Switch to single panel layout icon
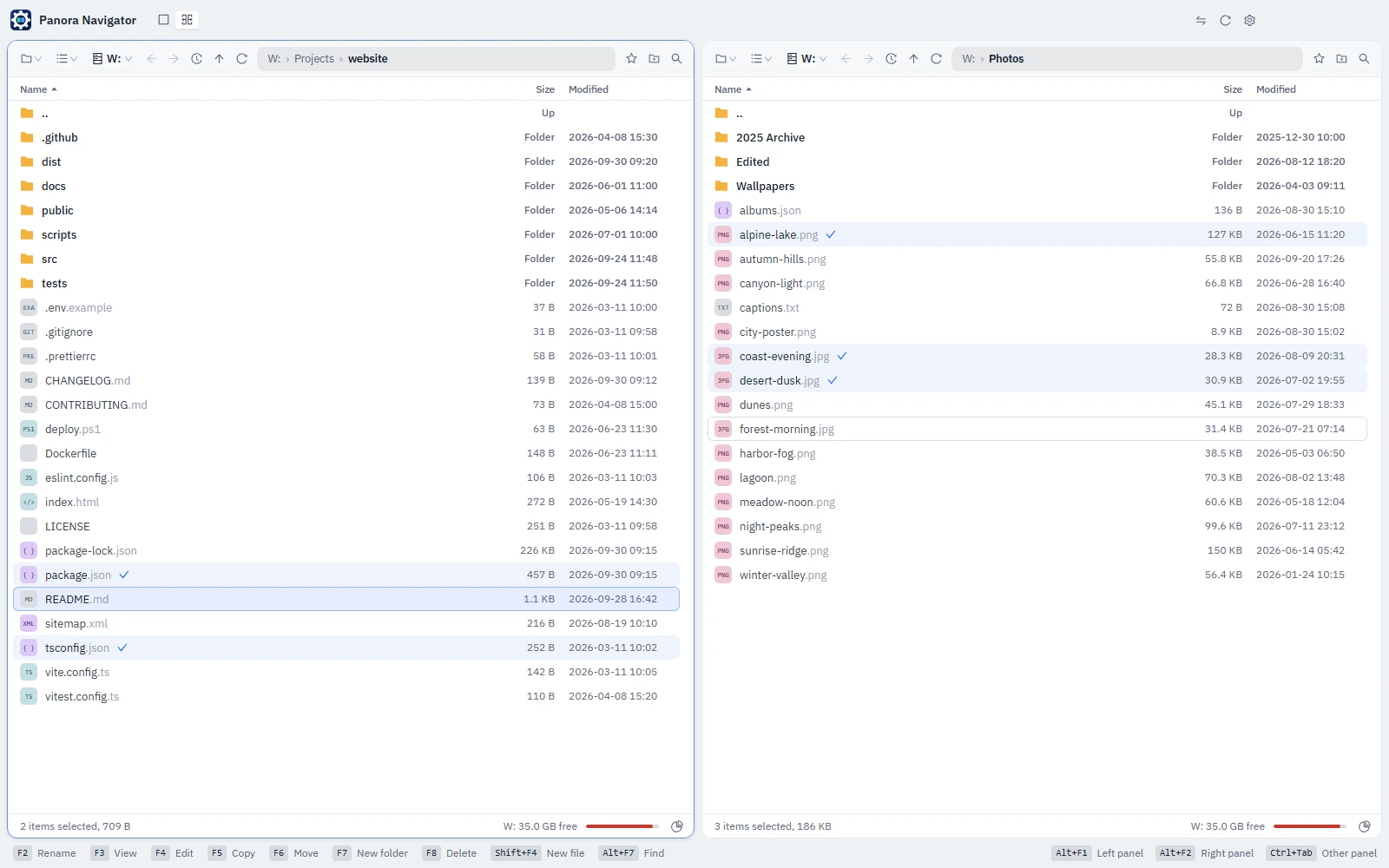This screenshot has height=868, width=1389. tap(163, 20)
